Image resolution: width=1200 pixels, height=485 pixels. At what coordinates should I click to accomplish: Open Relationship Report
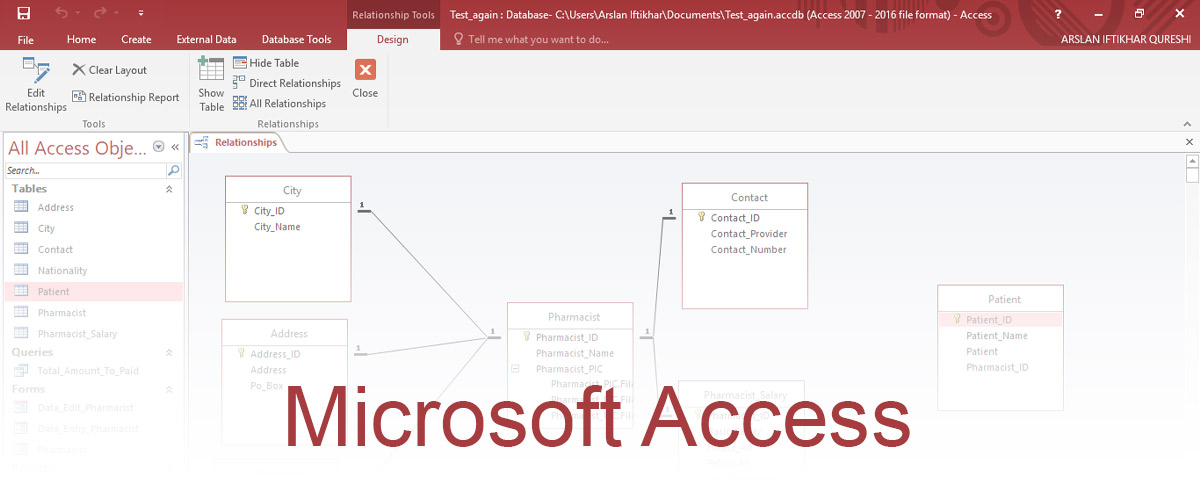pos(125,97)
